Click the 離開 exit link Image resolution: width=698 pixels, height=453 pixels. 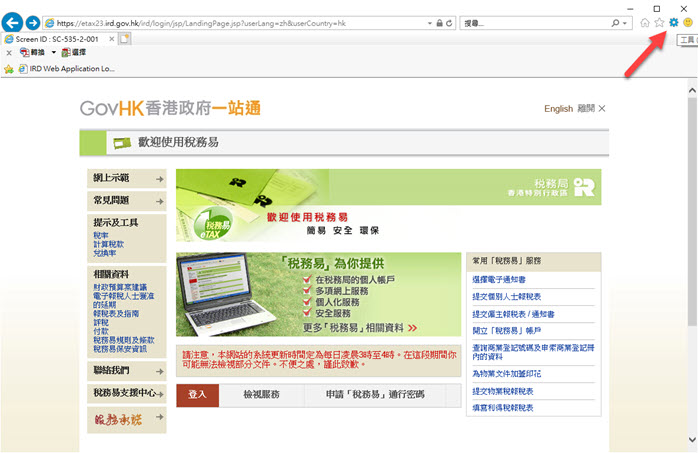click(x=586, y=109)
